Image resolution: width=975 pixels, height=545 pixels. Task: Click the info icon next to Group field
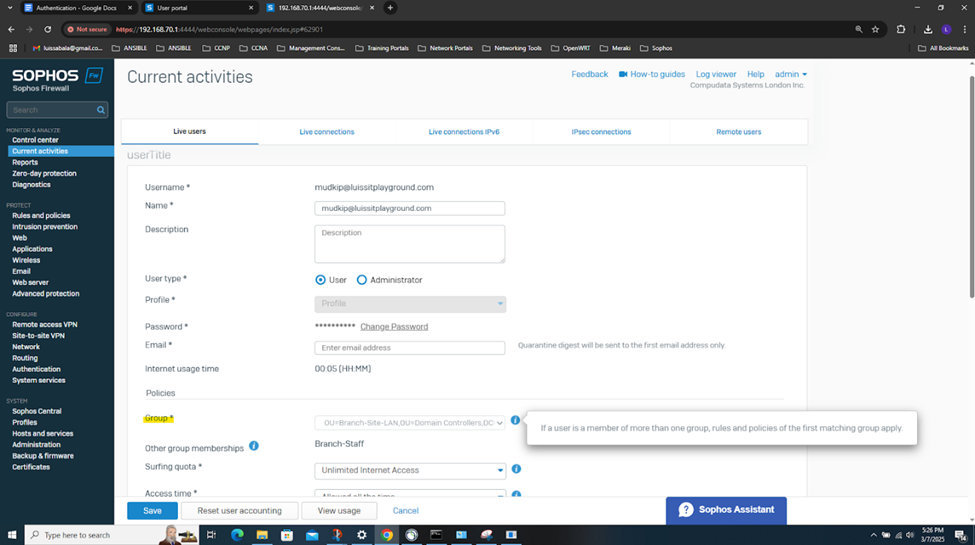[x=515, y=421]
